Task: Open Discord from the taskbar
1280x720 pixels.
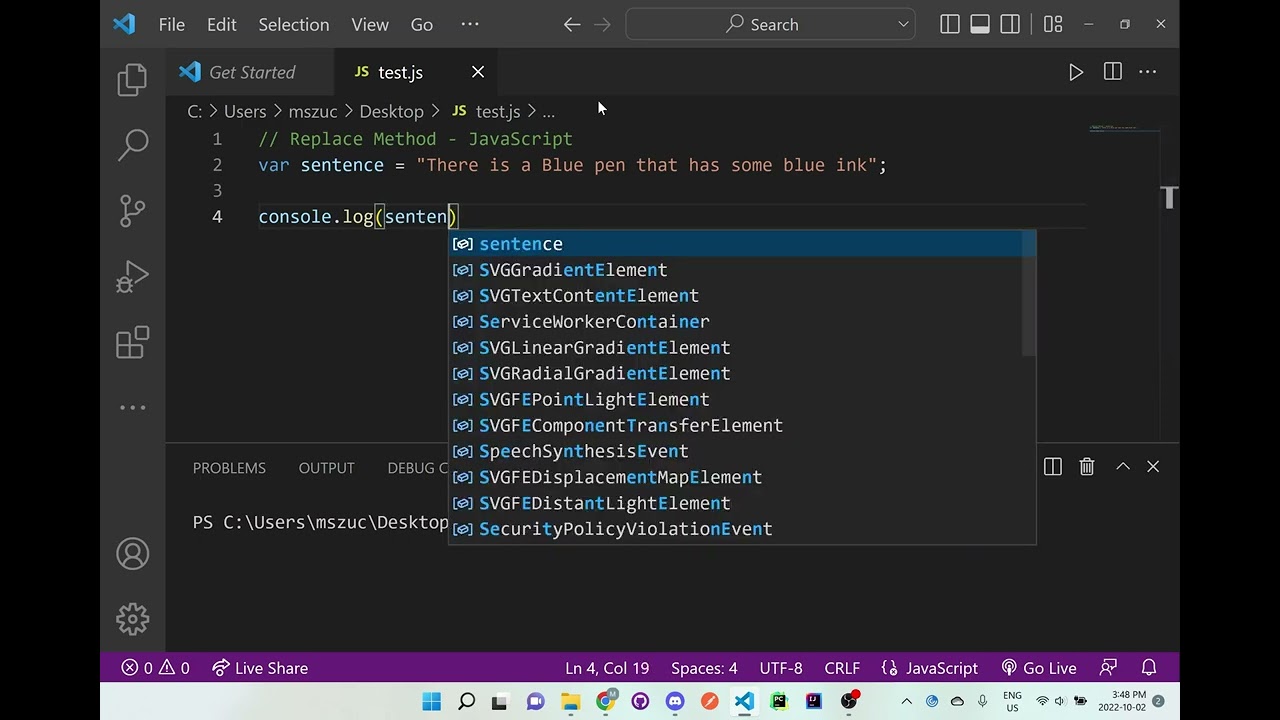Action: (x=675, y=701)
